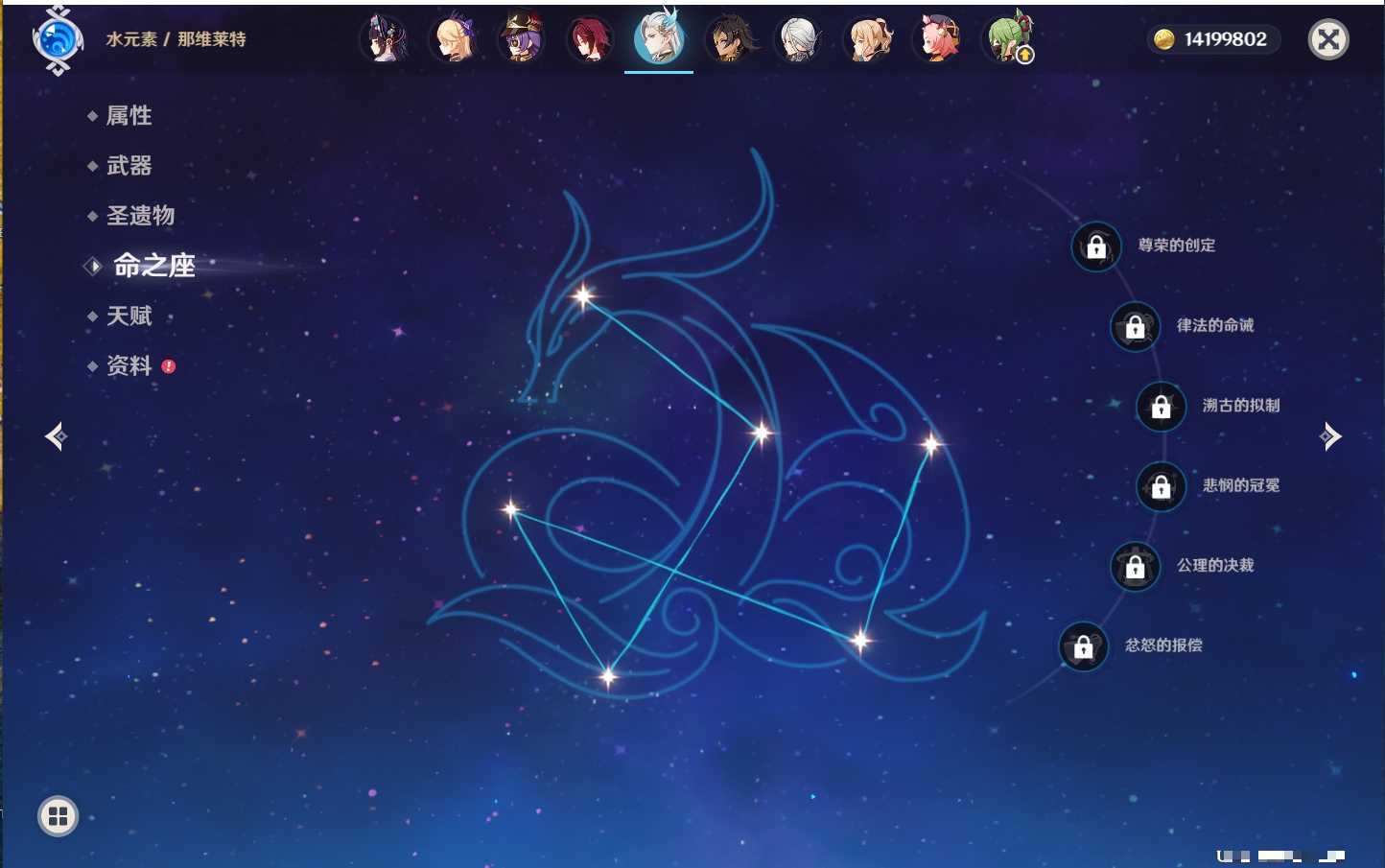The height and width of the screenshot is (868, 1385).
Task: View constellation 悲悯的冠冕 label
Action: click(1241, 485)
